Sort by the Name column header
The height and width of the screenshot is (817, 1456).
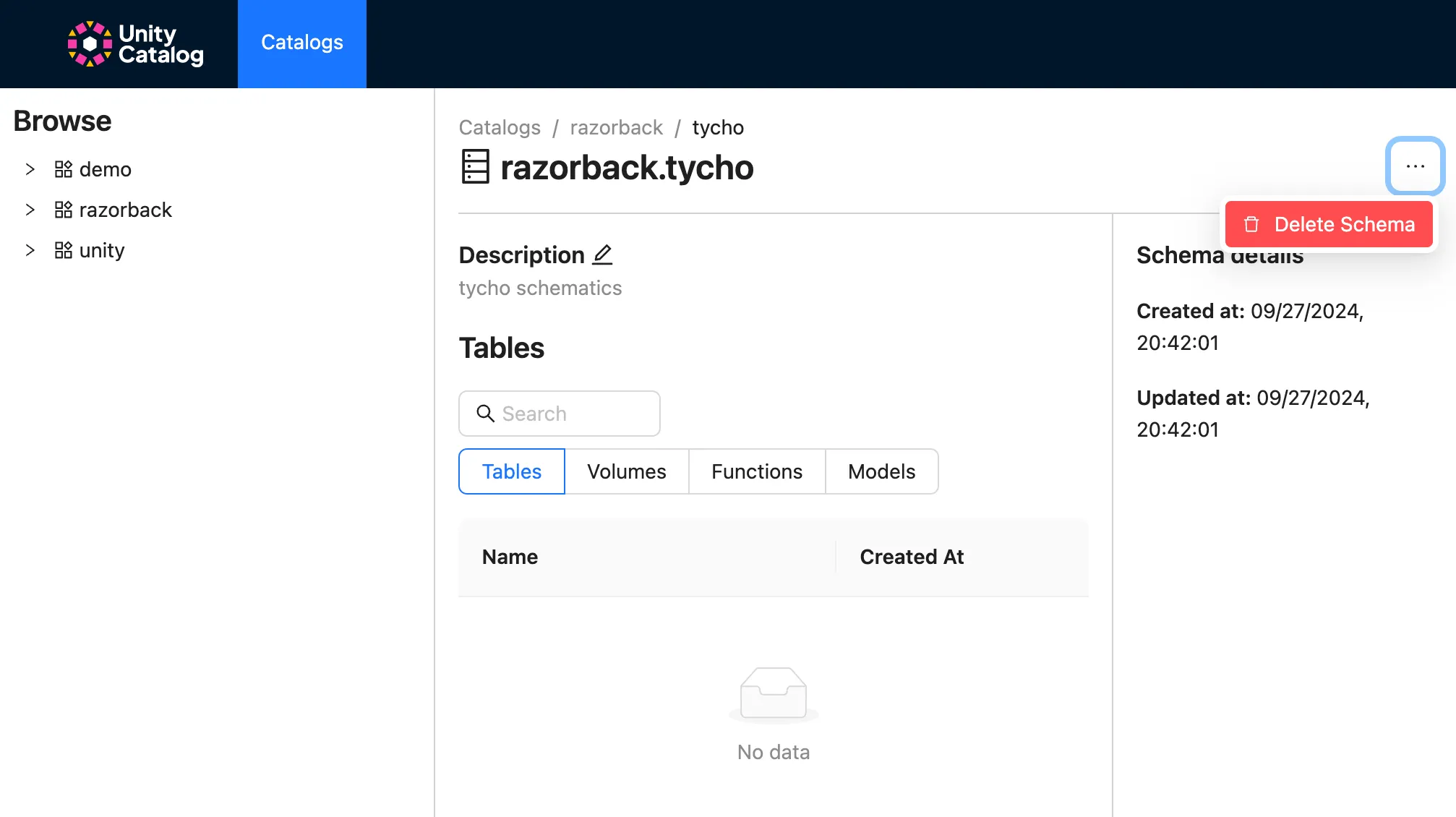[x=510, y=557]
